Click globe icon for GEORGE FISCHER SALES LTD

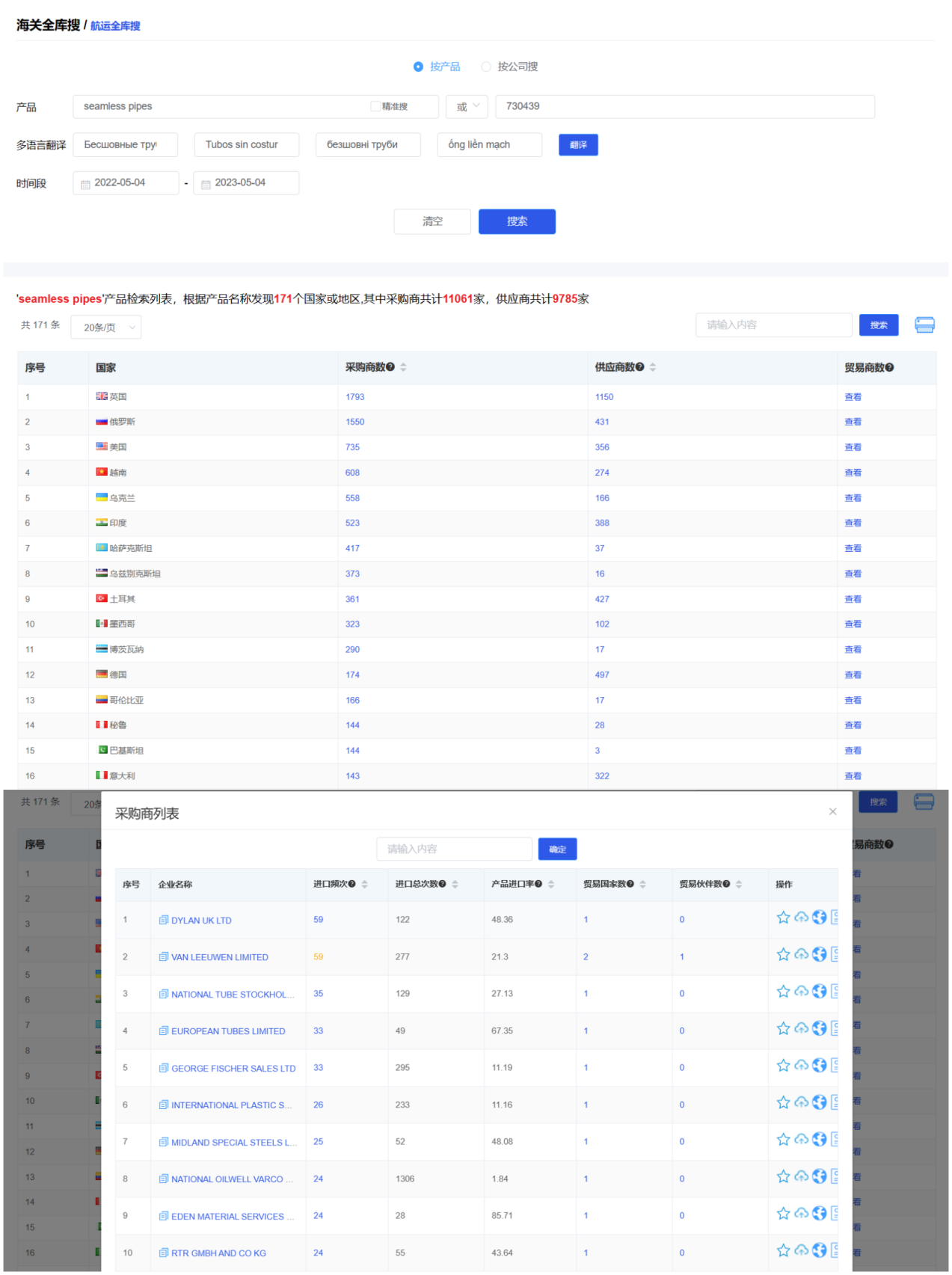(819, 1066)
